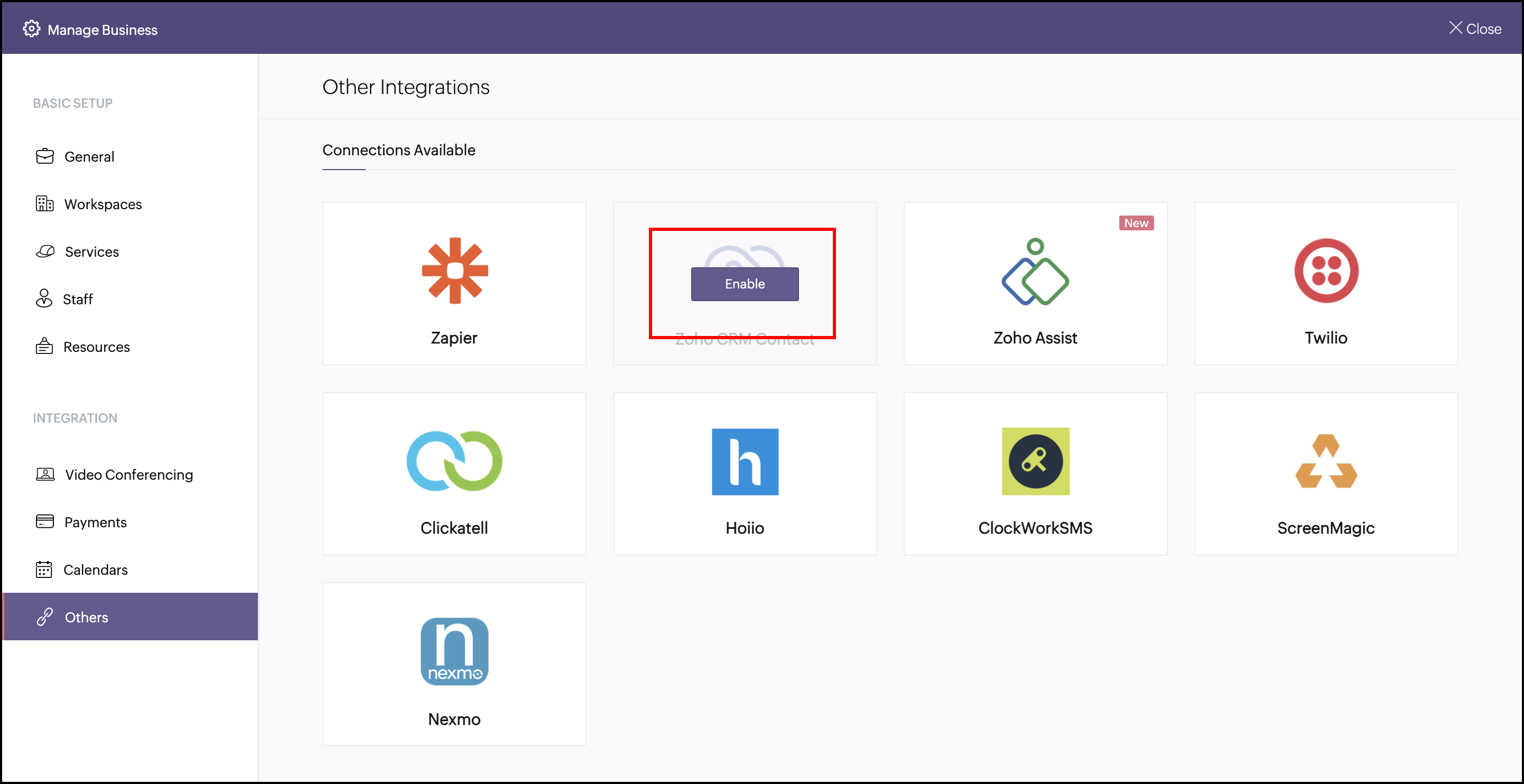
Task: Click the ScreenMagic integration icon
Action: point(1326,461)
